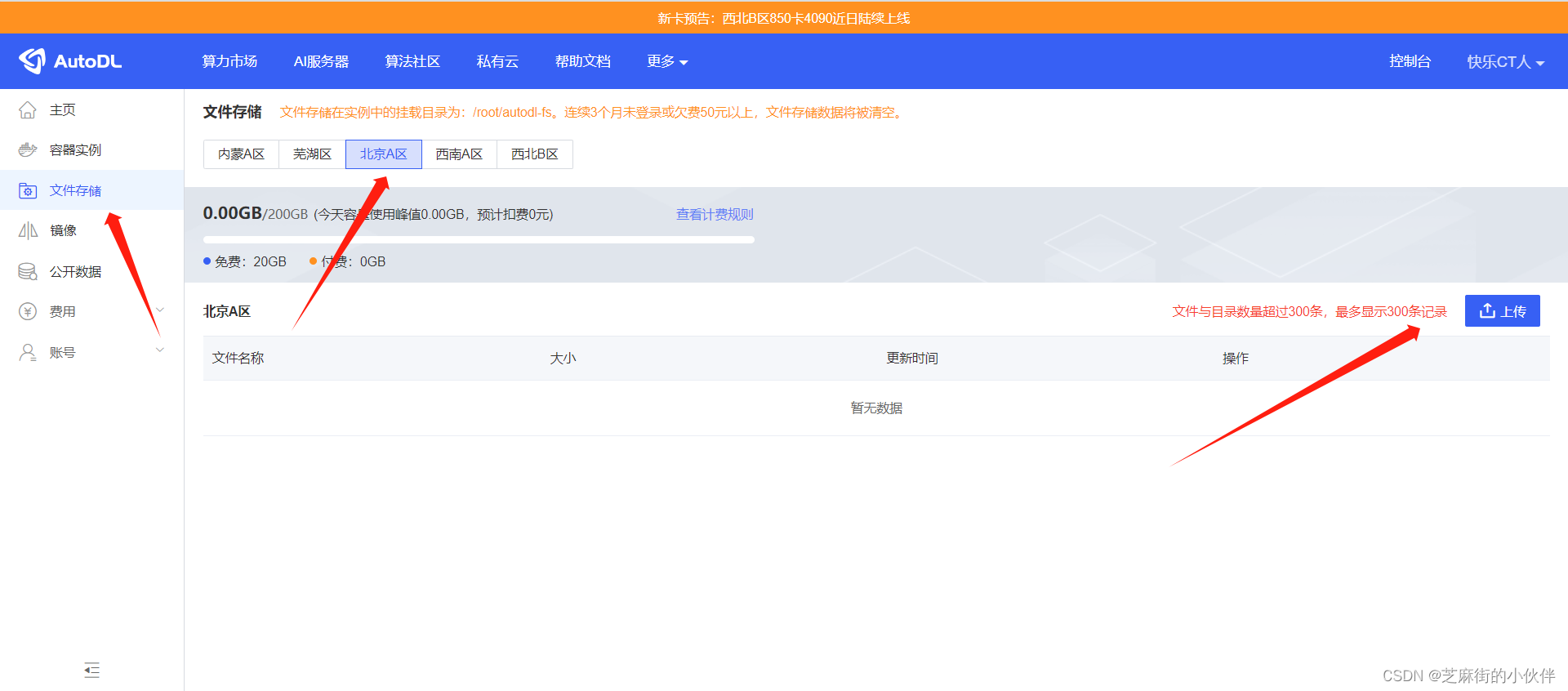The width and height of the screenshot is (1568, 691).
Task: Click the red 300条记录 limit notice
Action: [1309, 311]
